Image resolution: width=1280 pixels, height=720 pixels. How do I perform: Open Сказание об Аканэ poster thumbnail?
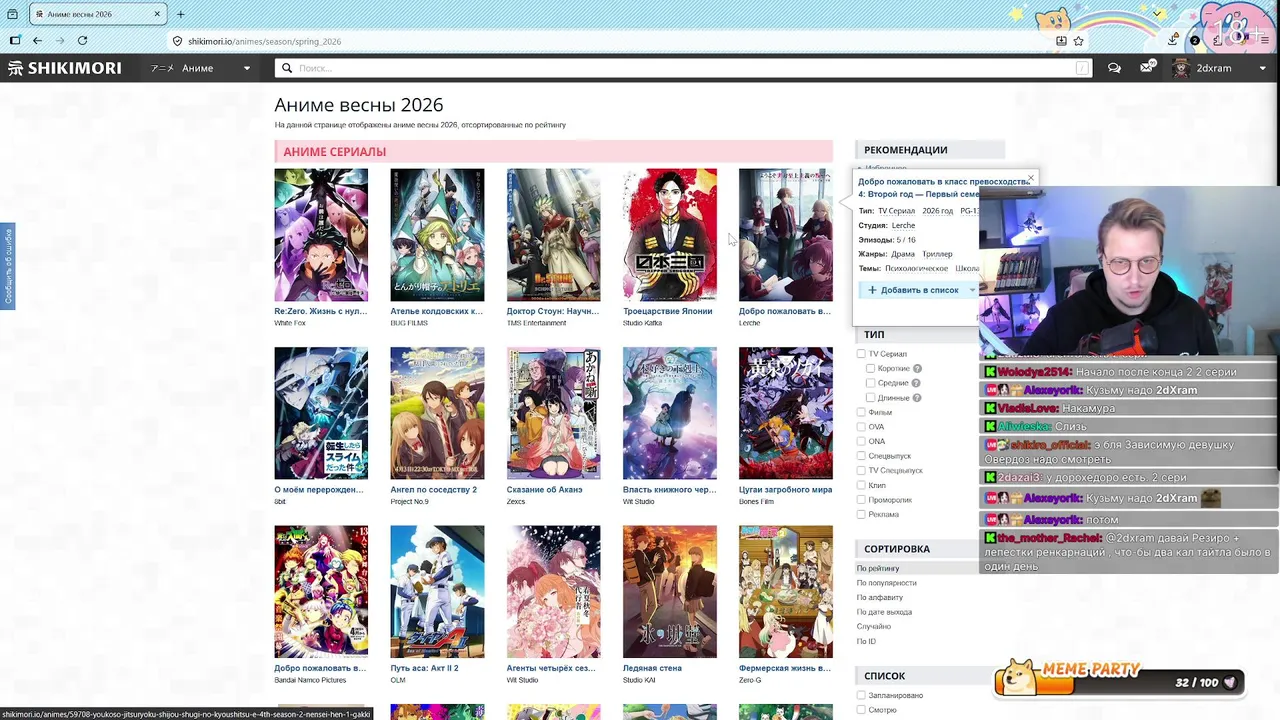tap(553, 413)
